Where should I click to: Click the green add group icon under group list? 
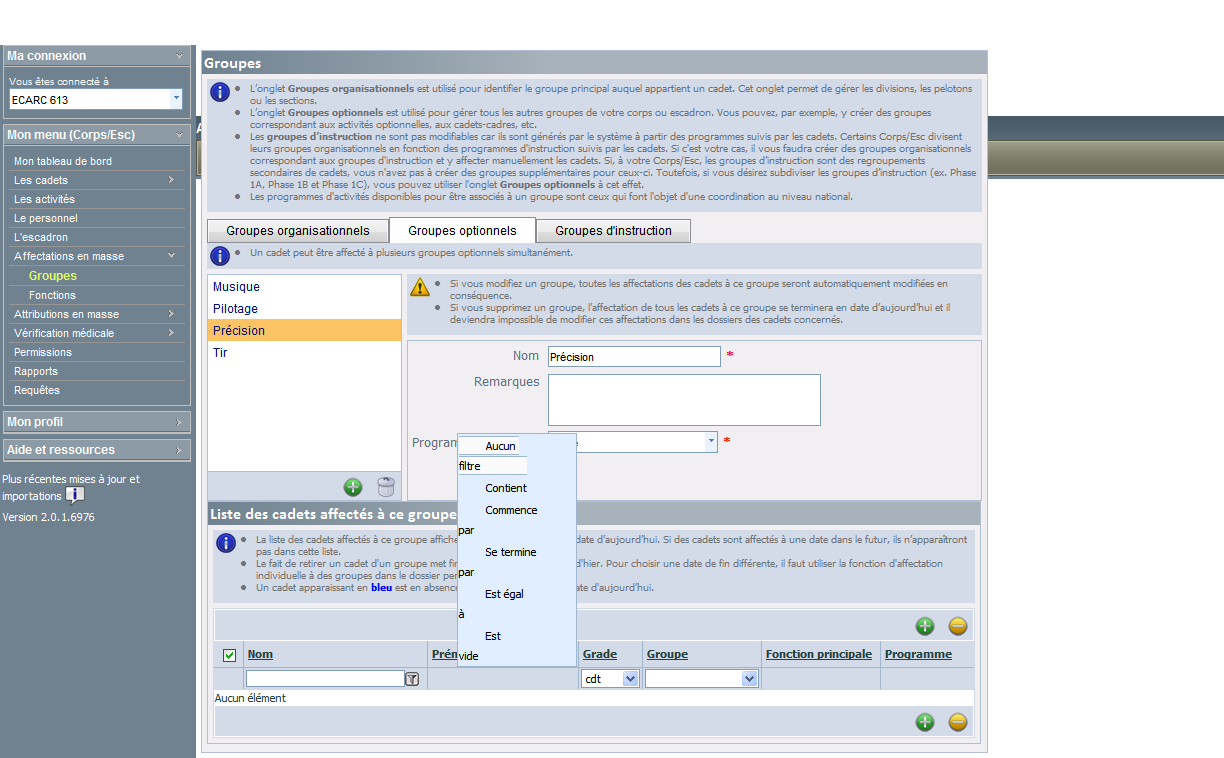[x=353, y=487]
